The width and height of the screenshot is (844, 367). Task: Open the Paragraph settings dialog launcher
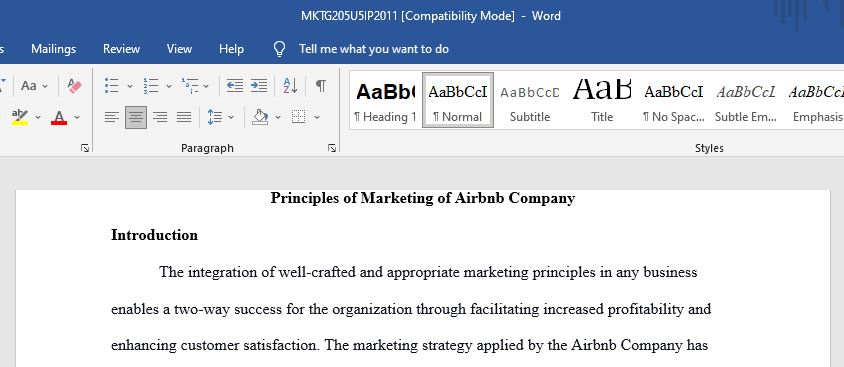click(332, 148)
